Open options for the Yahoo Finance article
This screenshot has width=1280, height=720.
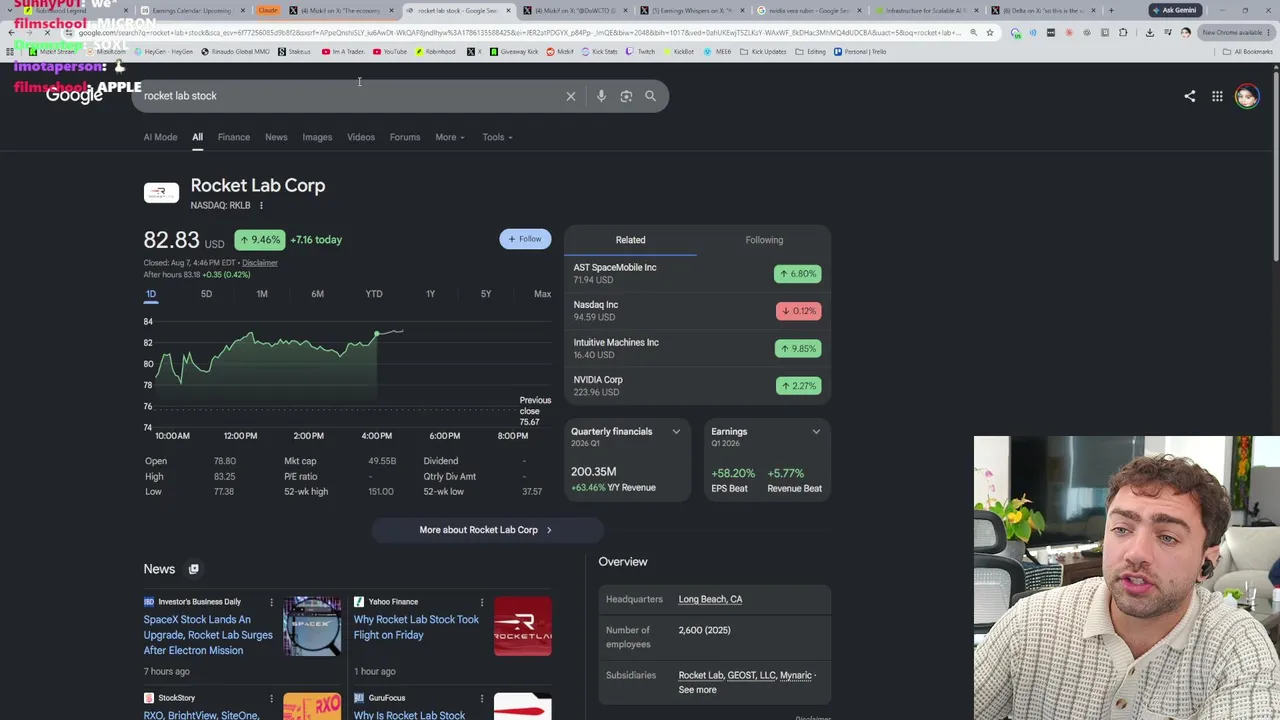coord(482,602)
